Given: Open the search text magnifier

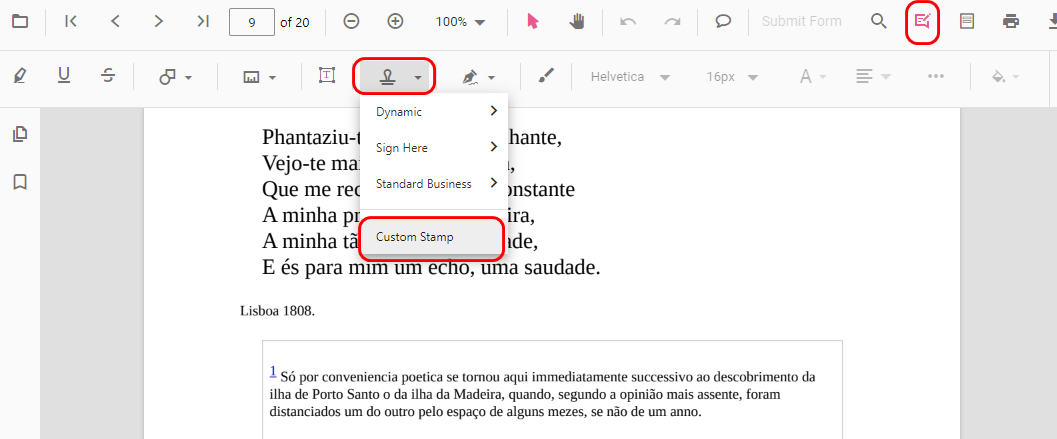Looking at the screenshot, I should 878,22.
